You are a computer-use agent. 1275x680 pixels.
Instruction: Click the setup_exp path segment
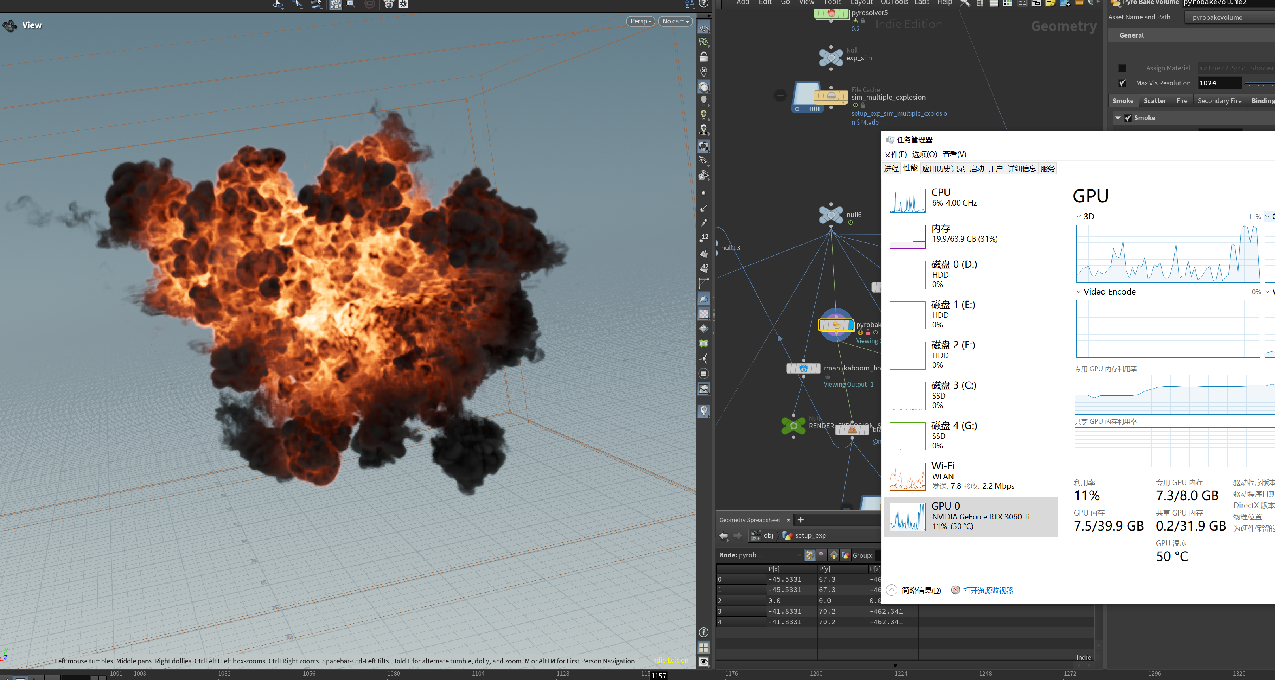[803, 536]
